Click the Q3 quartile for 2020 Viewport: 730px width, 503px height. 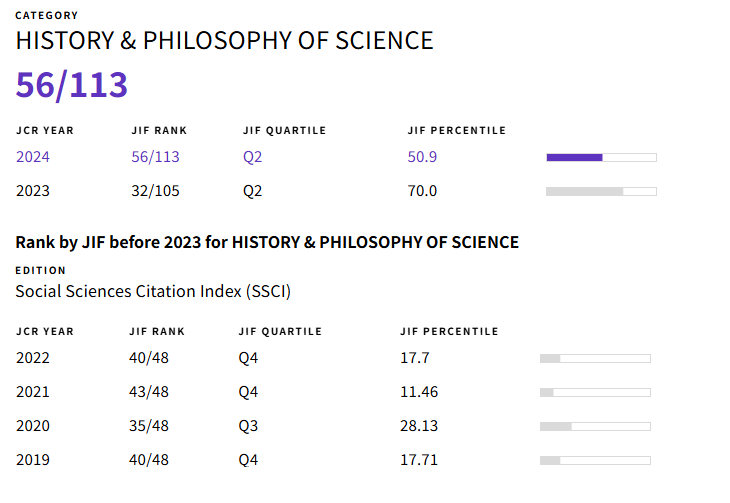248,426
